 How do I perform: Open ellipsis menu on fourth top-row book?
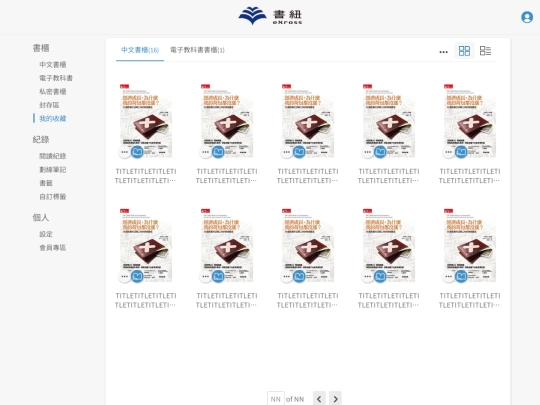(367, 152)
